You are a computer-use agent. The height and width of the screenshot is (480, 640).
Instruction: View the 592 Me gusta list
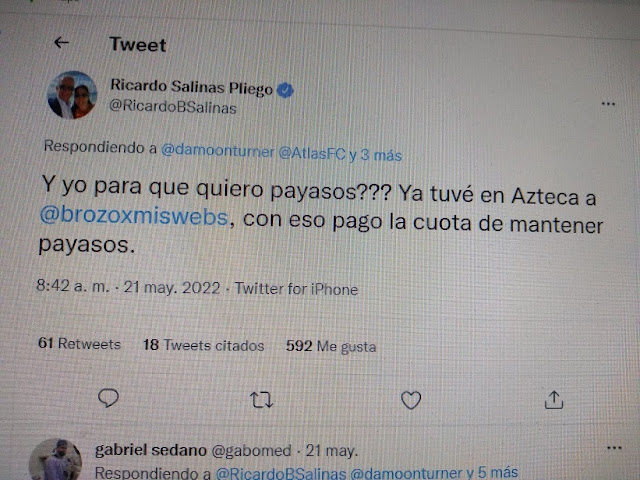click(331, 346)
